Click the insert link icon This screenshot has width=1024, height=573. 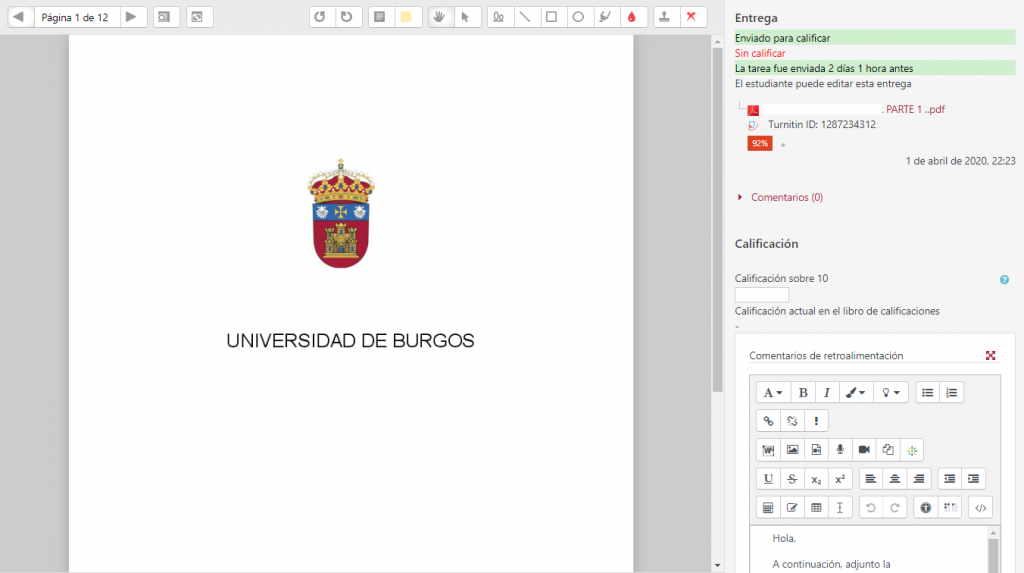769,421
